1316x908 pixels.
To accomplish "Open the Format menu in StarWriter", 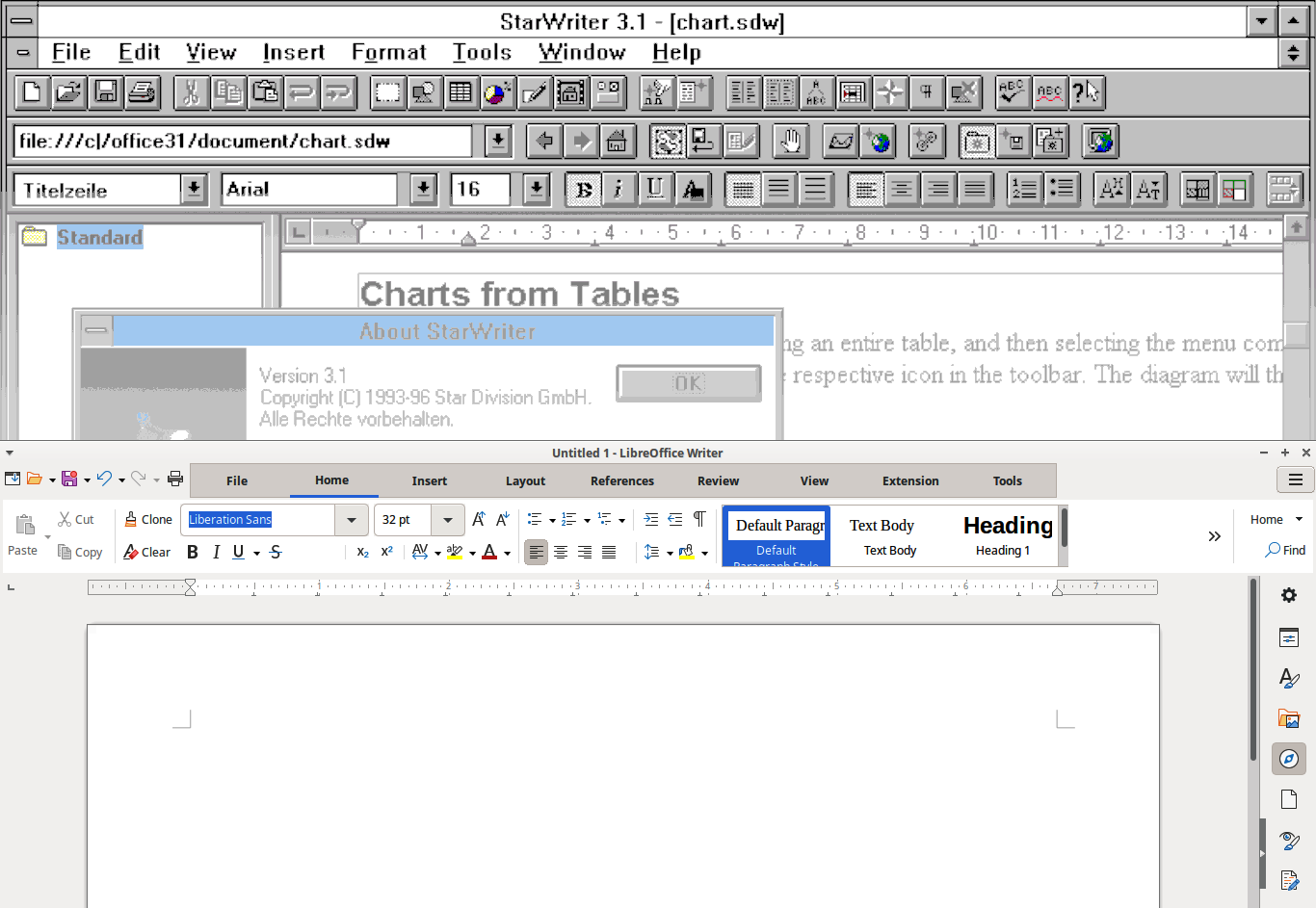I will pos(388,52).
